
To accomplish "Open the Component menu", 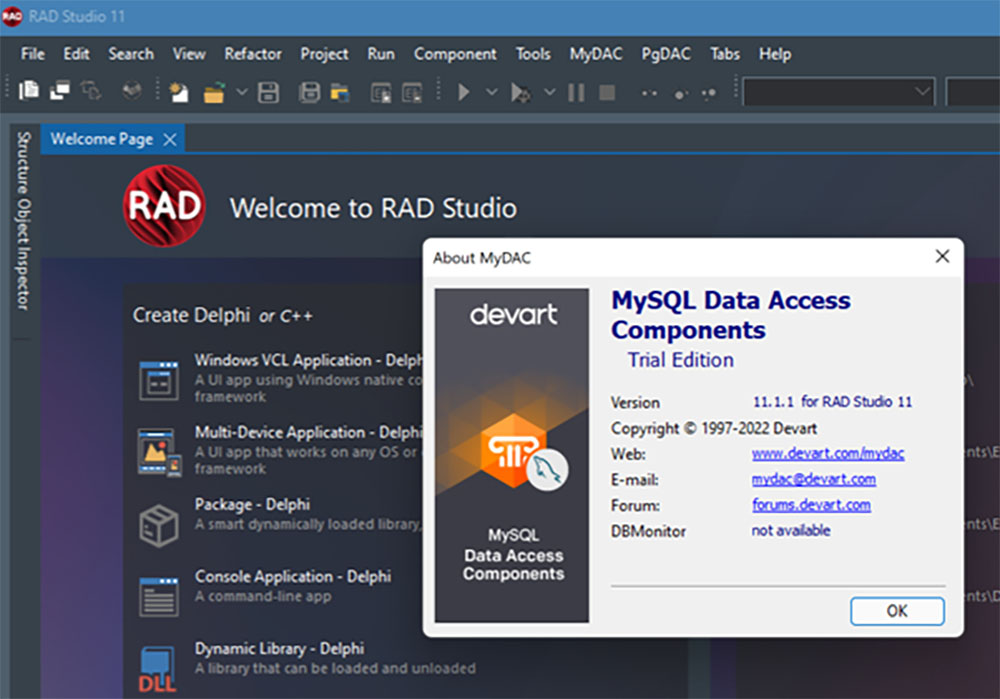I will pyautogui.click(x=455, y=54).
